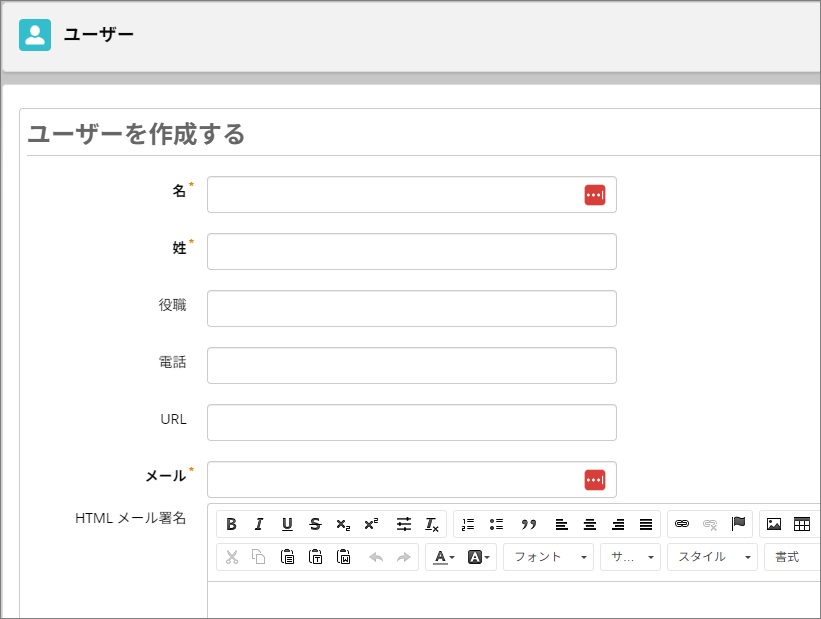Apply block quote formatting

point(529,524)
